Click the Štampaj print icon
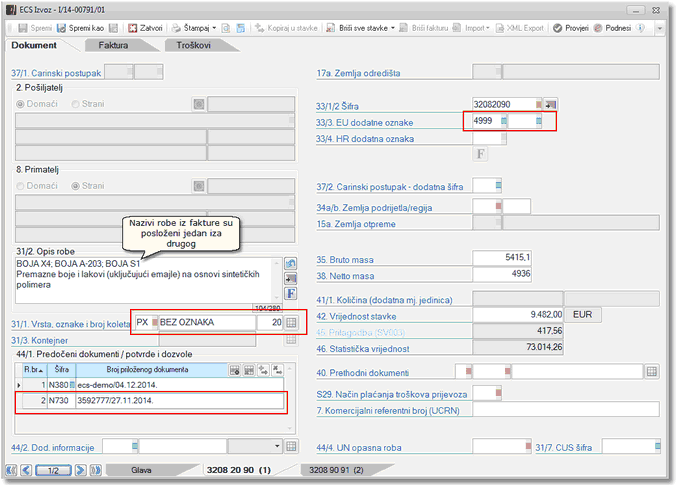This screenshot has width=678, height=488. pyautogui.click(x=176, y=28)
